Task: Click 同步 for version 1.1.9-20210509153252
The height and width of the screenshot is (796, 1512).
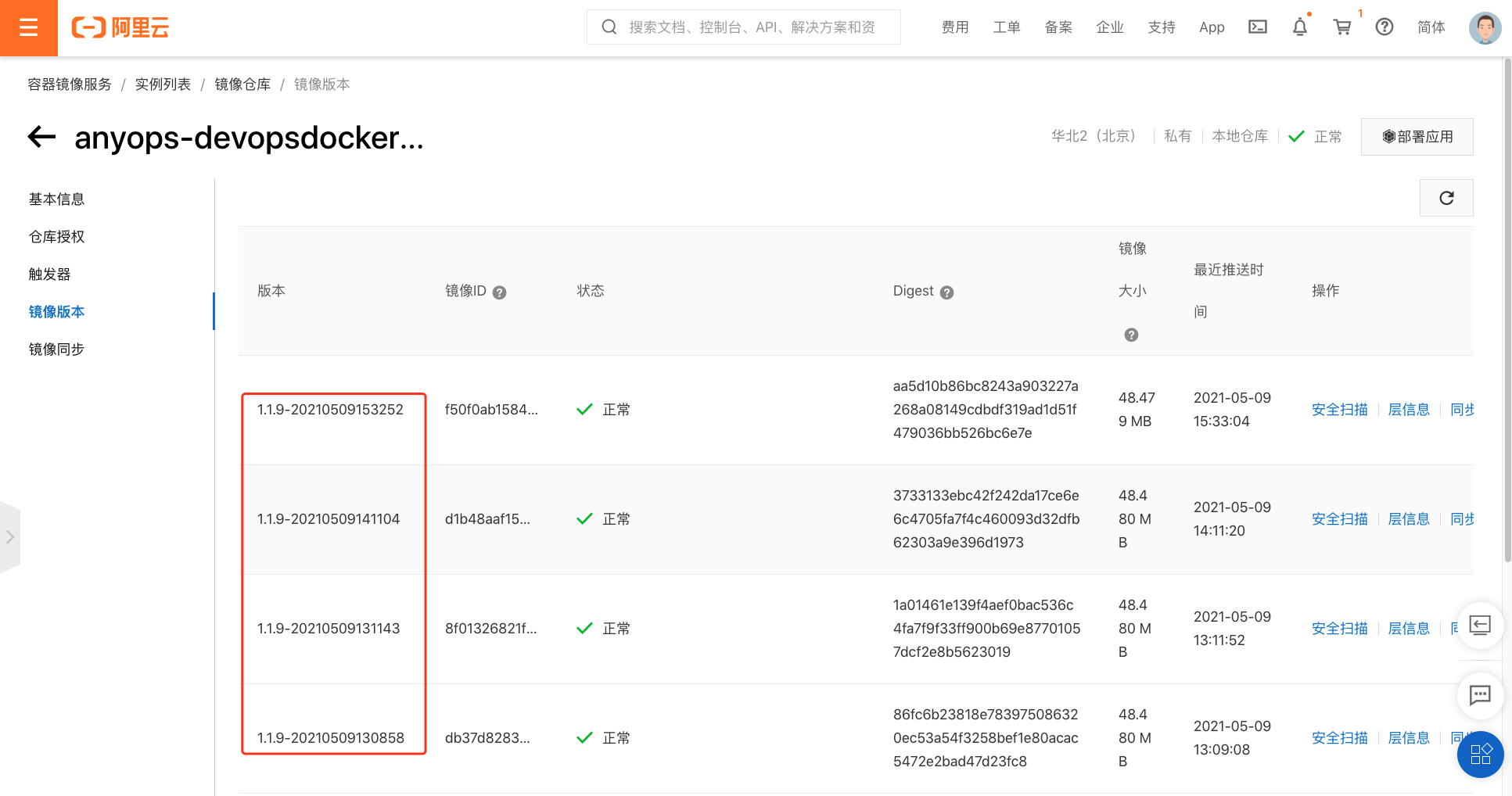Action: tap(1462, 410)
